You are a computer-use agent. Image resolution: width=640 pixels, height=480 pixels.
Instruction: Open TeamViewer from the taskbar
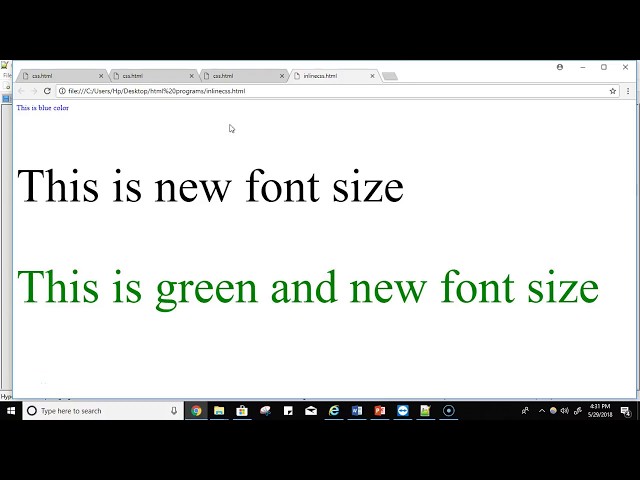point(403,411)
